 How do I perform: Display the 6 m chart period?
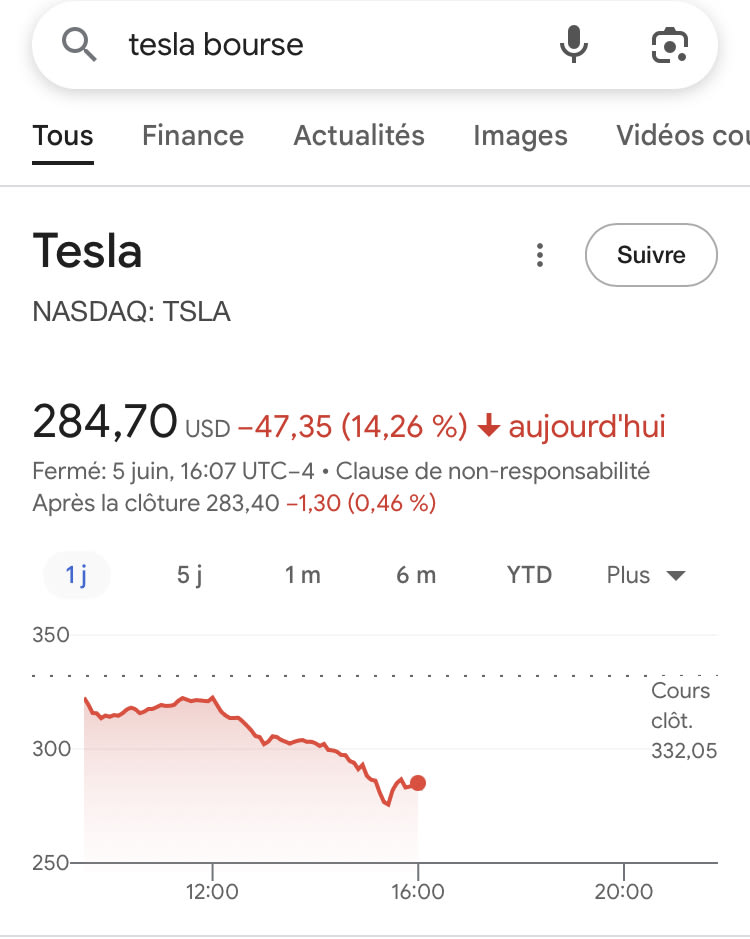[x=416, y=575]
